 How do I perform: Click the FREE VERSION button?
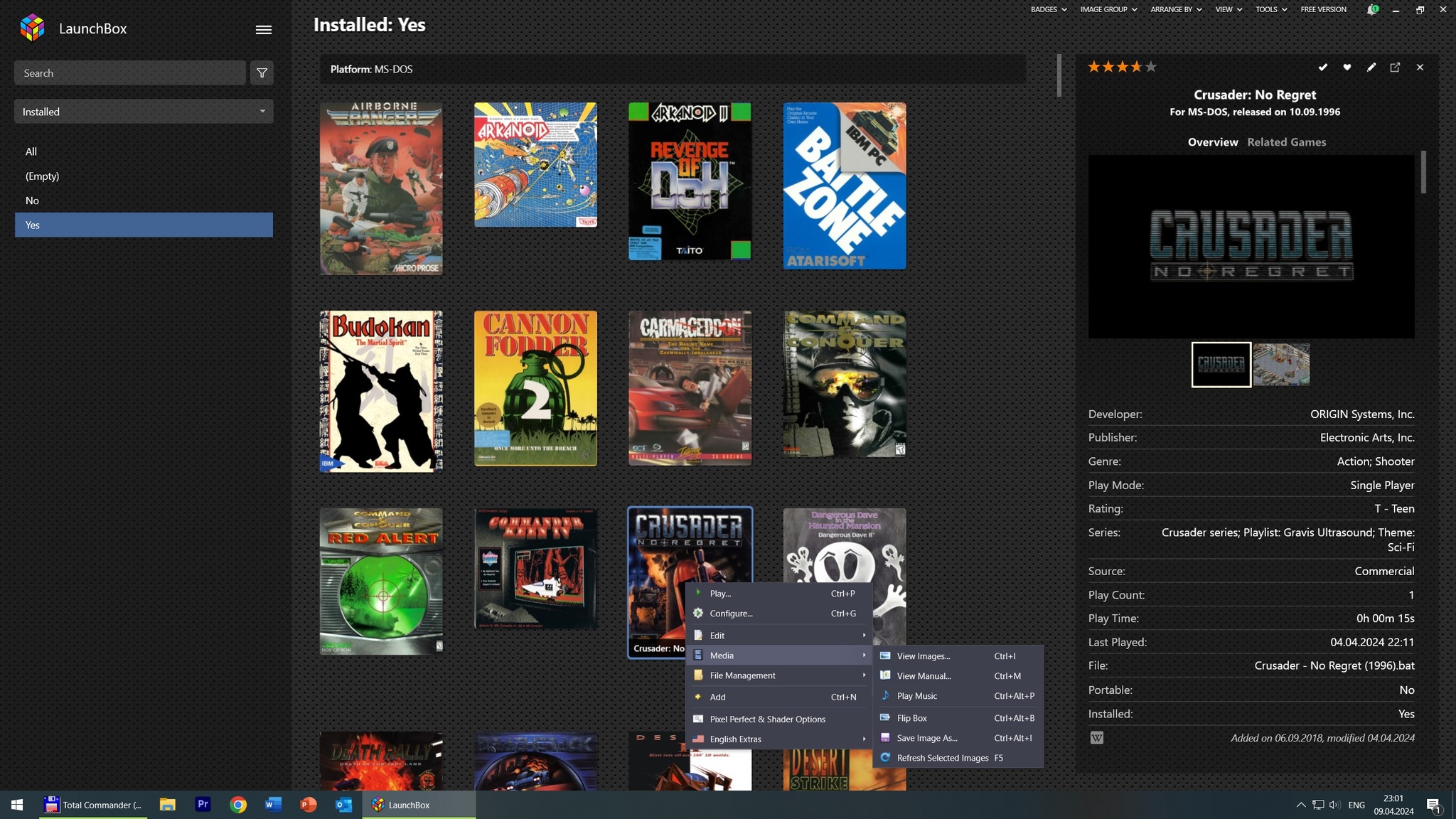coord(1323,9)
